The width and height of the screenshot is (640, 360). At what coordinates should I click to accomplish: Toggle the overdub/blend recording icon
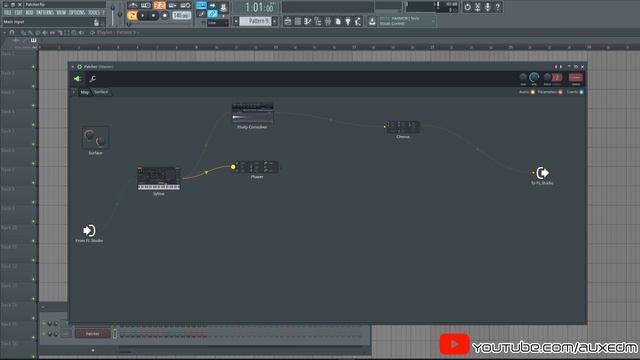[x=172, y=5]
